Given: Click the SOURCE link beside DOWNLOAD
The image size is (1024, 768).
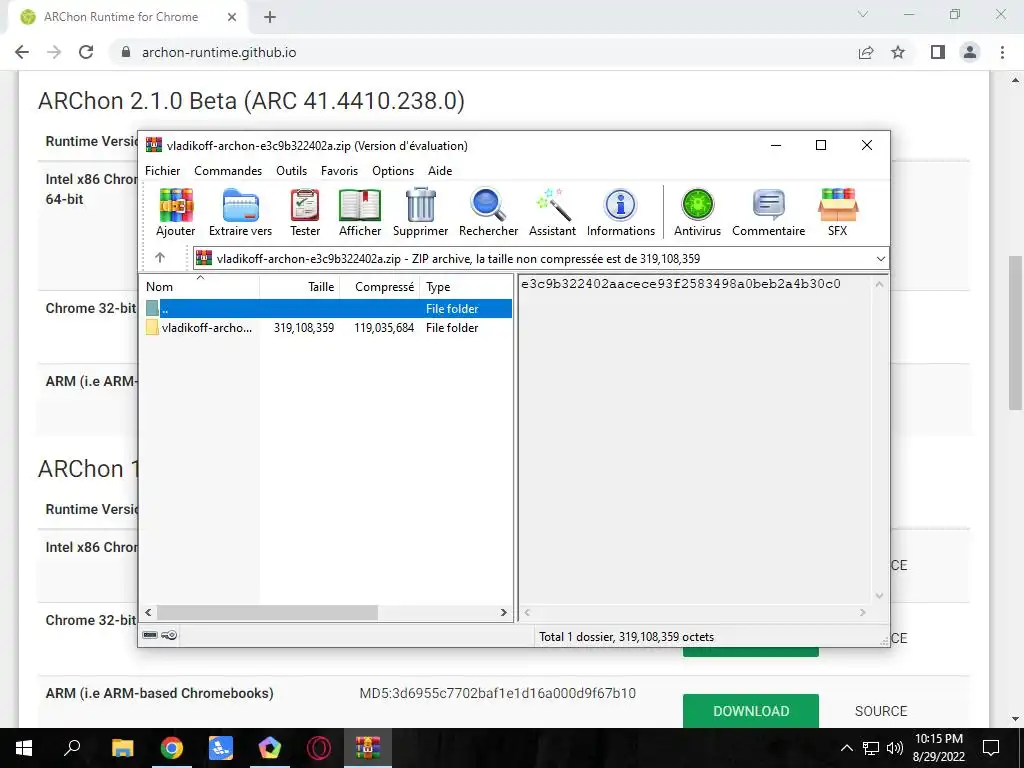Looking at the screenshot, I should click(881, 711).
